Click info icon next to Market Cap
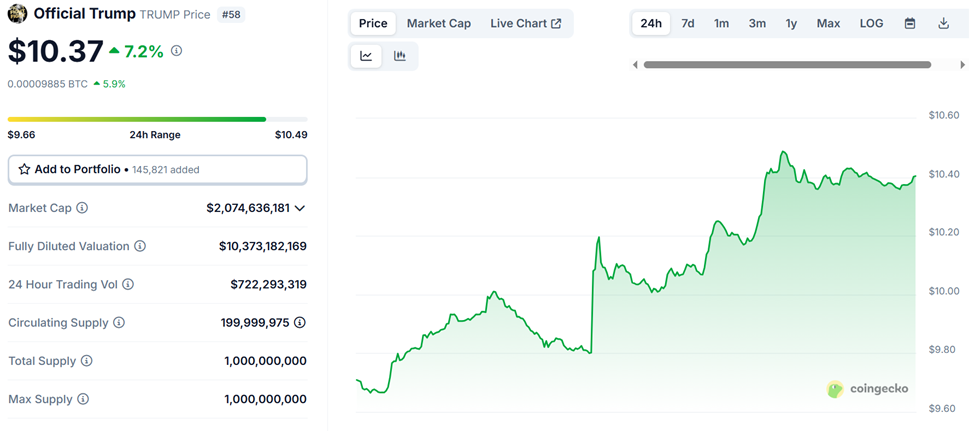The height and width of the screenshot is (431, 975). point(82,208)
